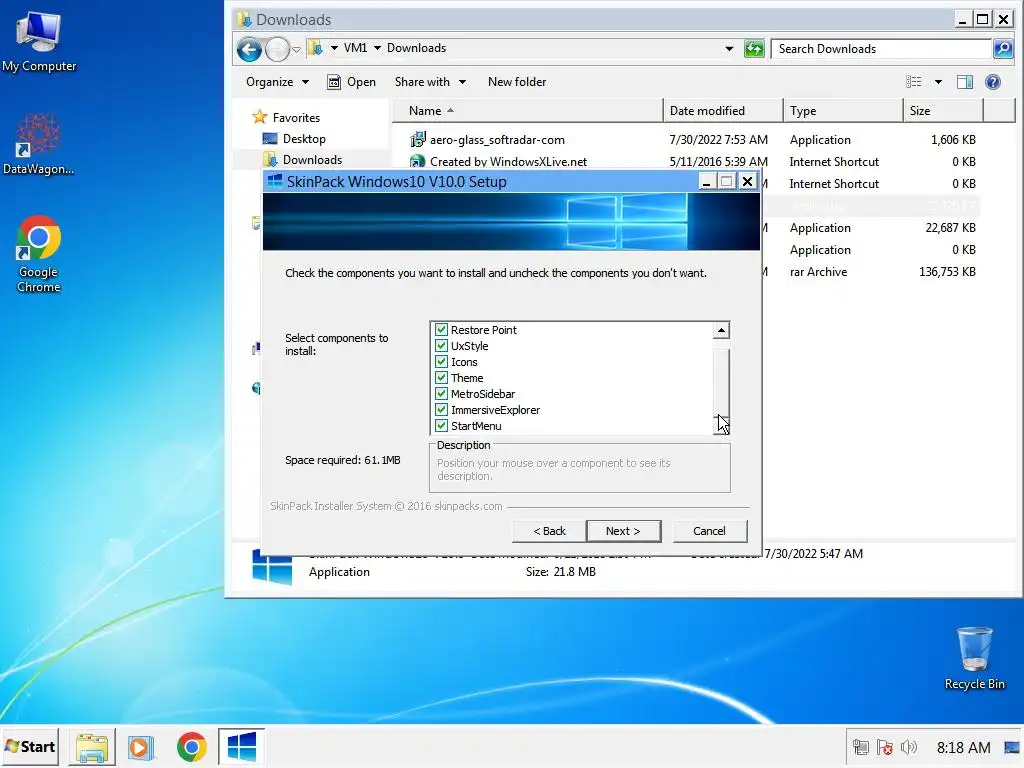
Task: Select SkinPack Setup taskbar button
Action: coord(242,746)
